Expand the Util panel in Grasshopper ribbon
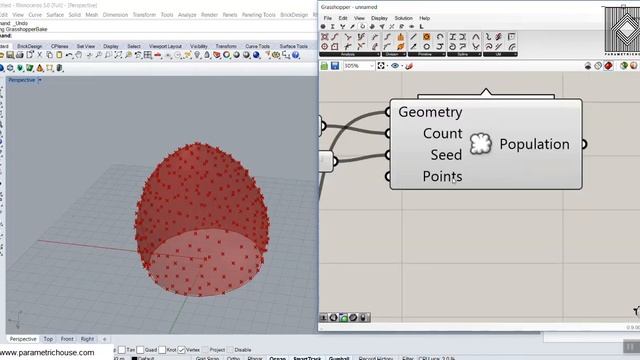640x360 pixels. pyautogui.click(x=500, y=54)
